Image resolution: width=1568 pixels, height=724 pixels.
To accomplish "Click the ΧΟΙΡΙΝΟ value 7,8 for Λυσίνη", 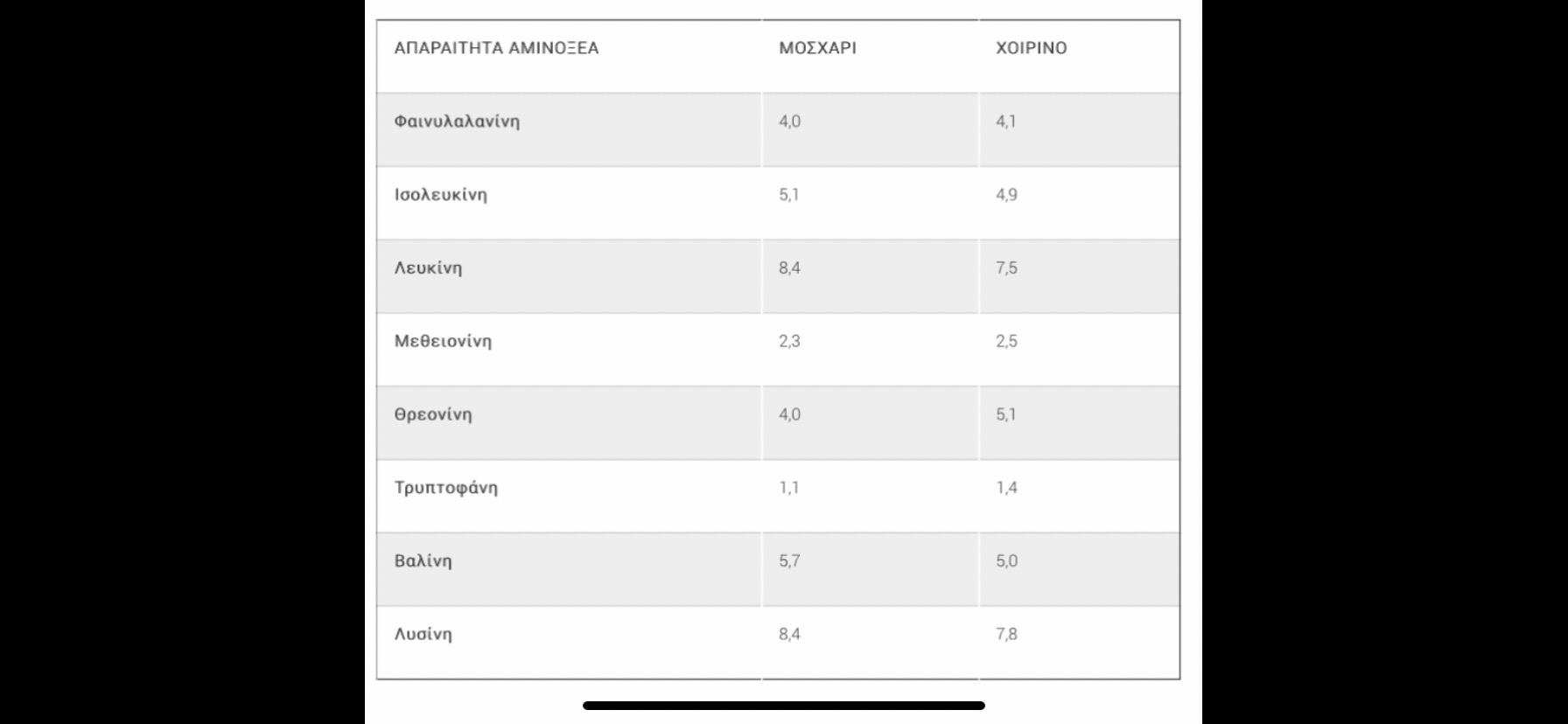I will 1006,634.
